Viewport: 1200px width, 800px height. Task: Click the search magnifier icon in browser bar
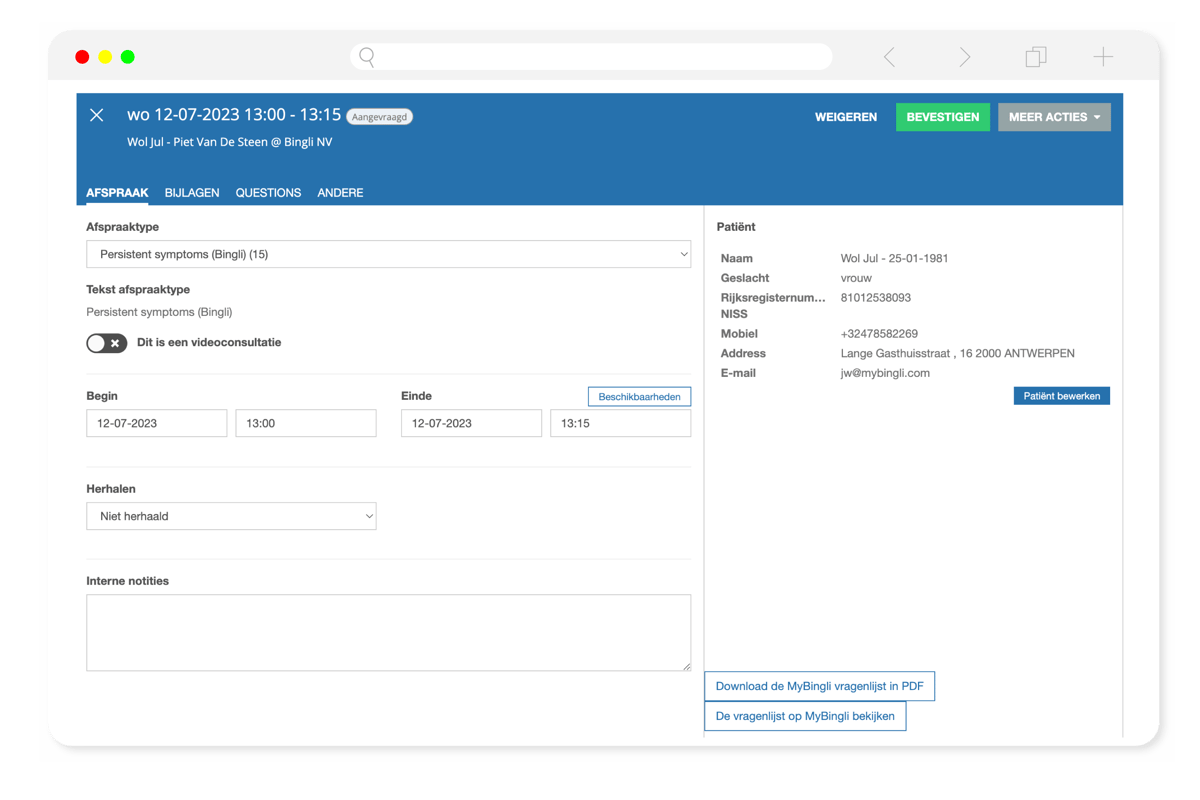[367, 57]
